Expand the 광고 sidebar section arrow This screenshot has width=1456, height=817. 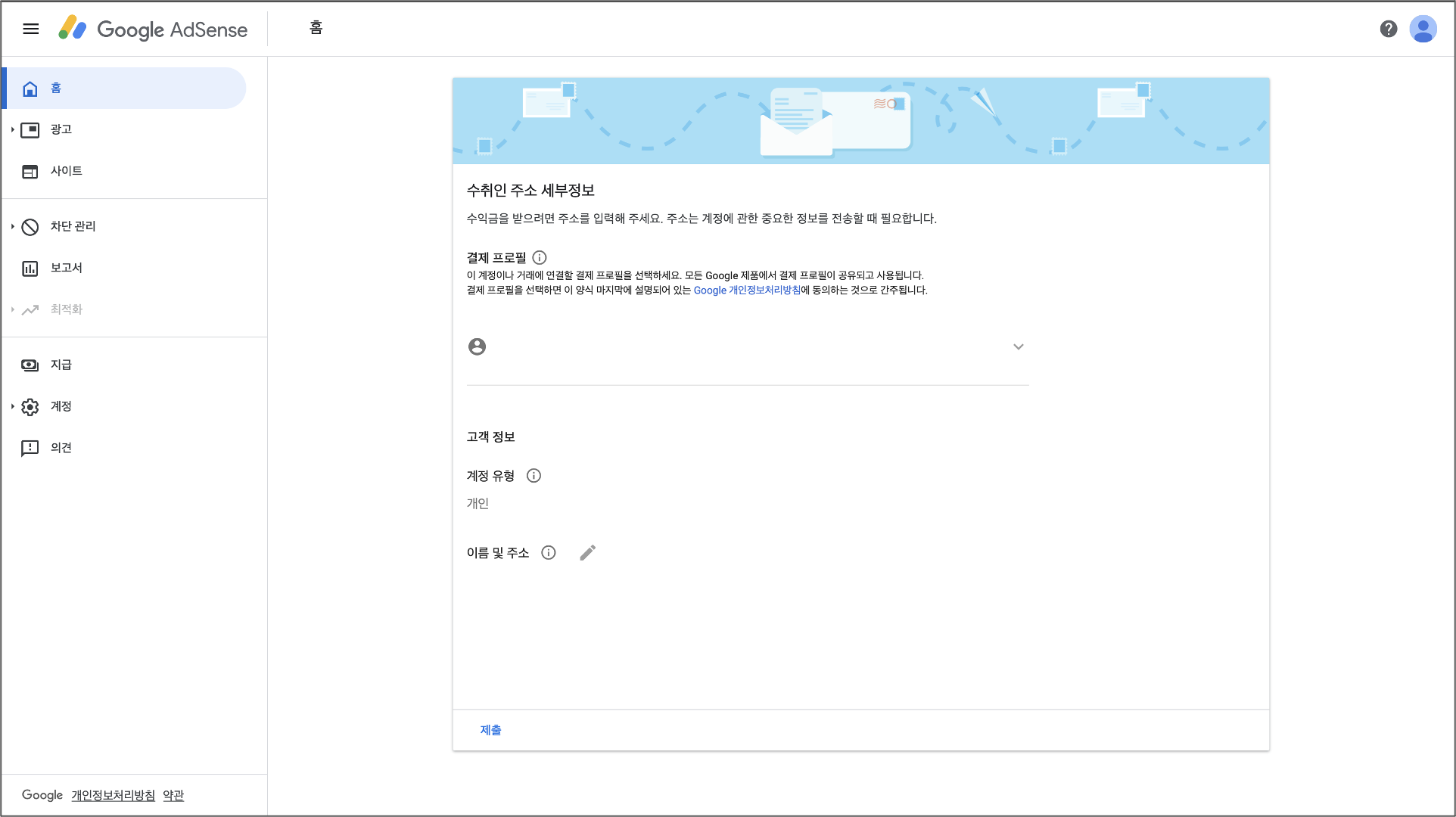click(x=13, y=129)
